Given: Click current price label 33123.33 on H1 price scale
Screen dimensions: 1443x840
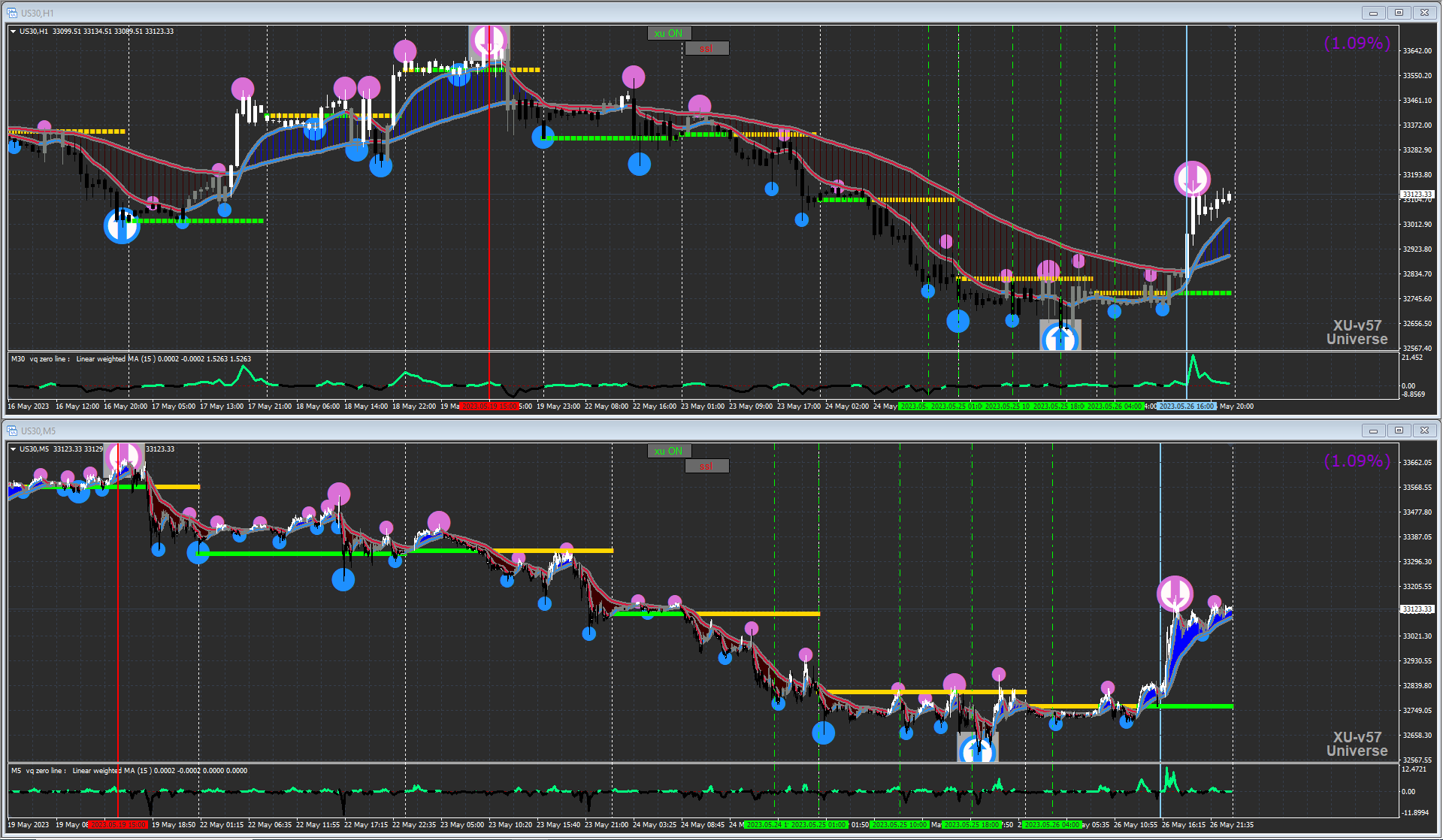Looking at the screenshot, I should pos(1417,194).
